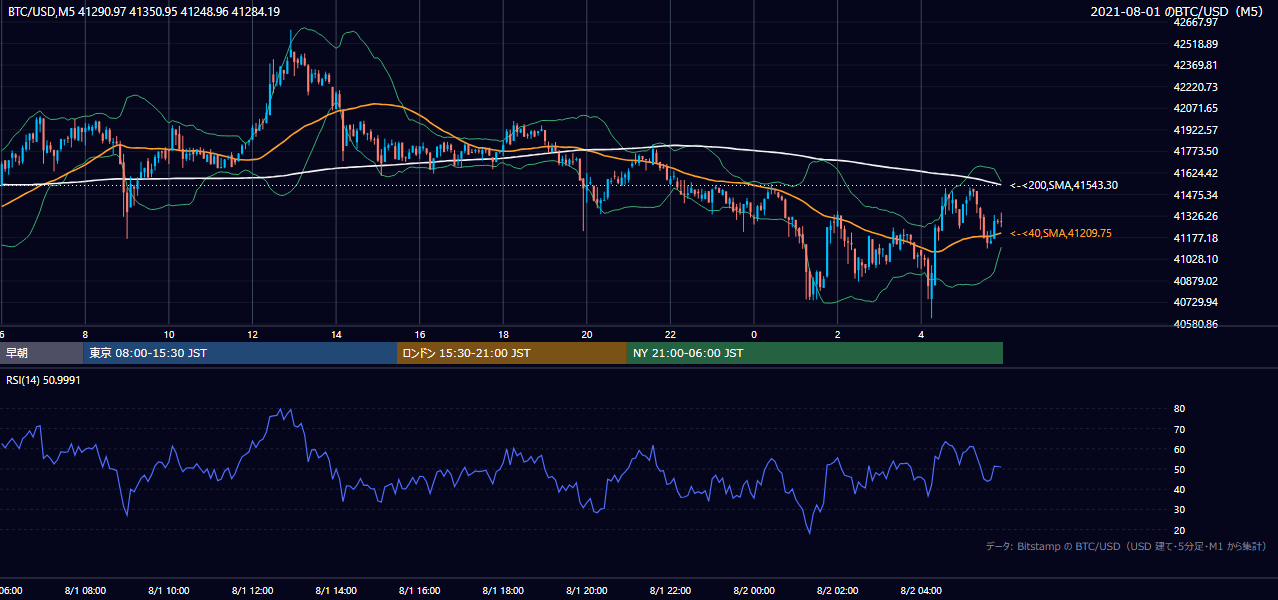Select the 東京 08:00-15:30 JST session bar

240,353
